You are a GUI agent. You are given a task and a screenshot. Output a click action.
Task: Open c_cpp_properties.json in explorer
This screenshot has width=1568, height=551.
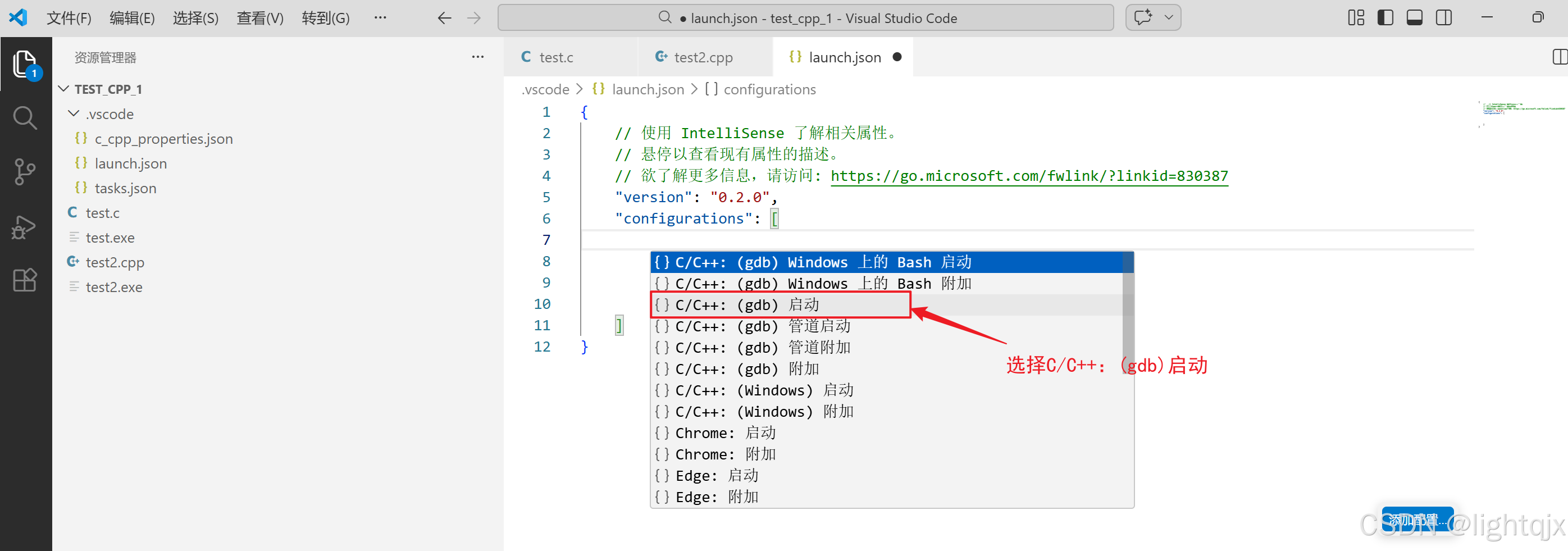(x=164, y=139)
